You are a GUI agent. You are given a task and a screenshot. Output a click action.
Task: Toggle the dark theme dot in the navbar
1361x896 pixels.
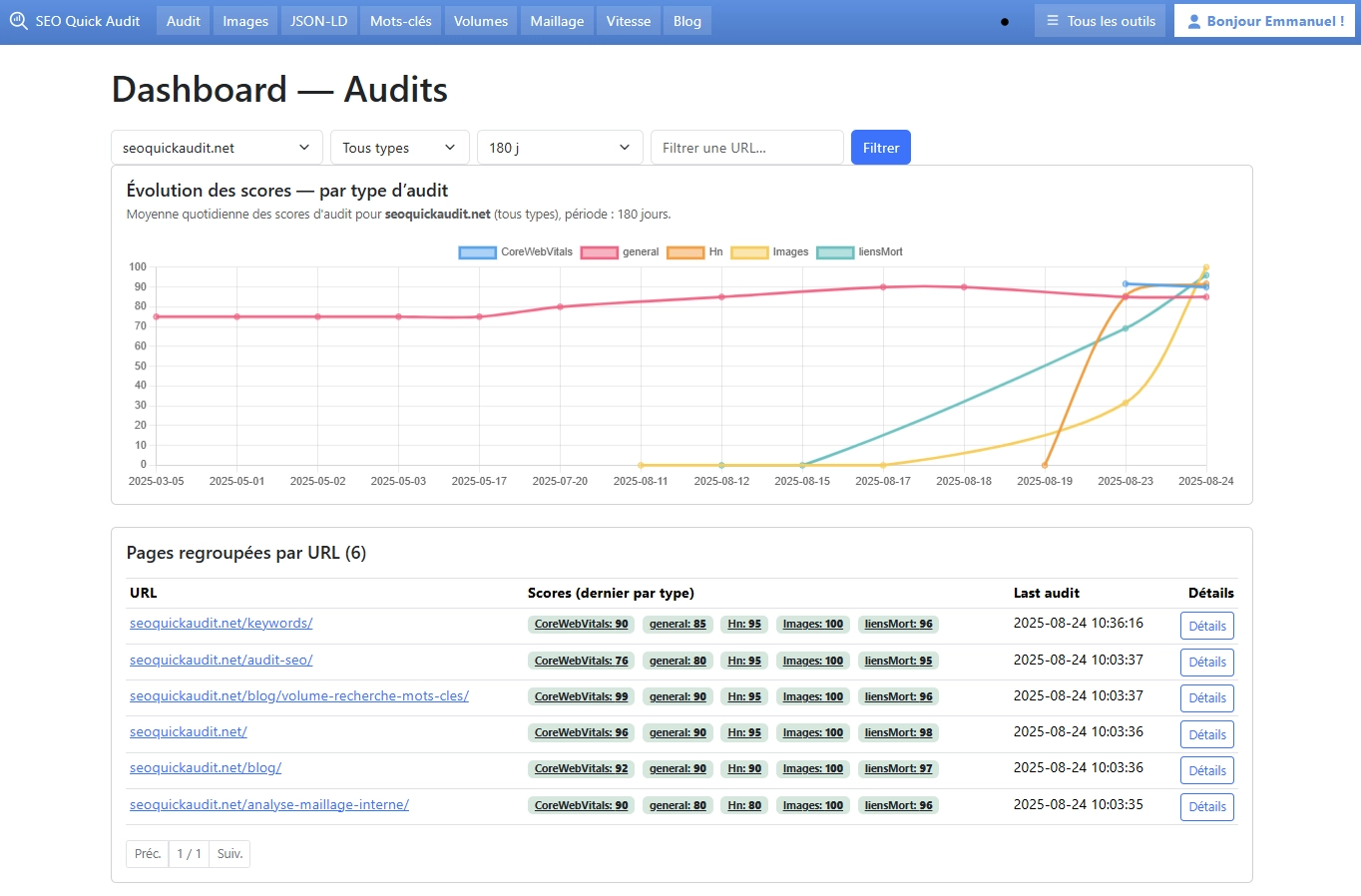[x=1007, y=20]
